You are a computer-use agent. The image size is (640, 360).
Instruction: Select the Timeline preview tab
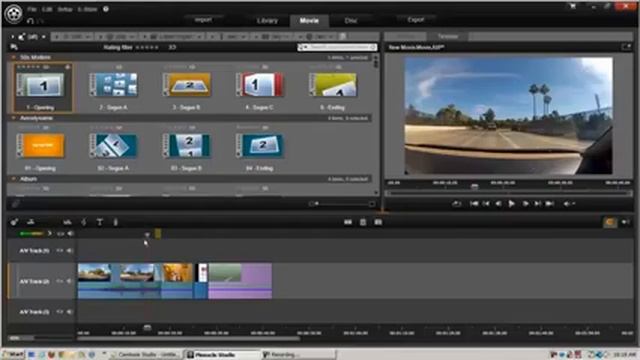(x=448, y=36)
